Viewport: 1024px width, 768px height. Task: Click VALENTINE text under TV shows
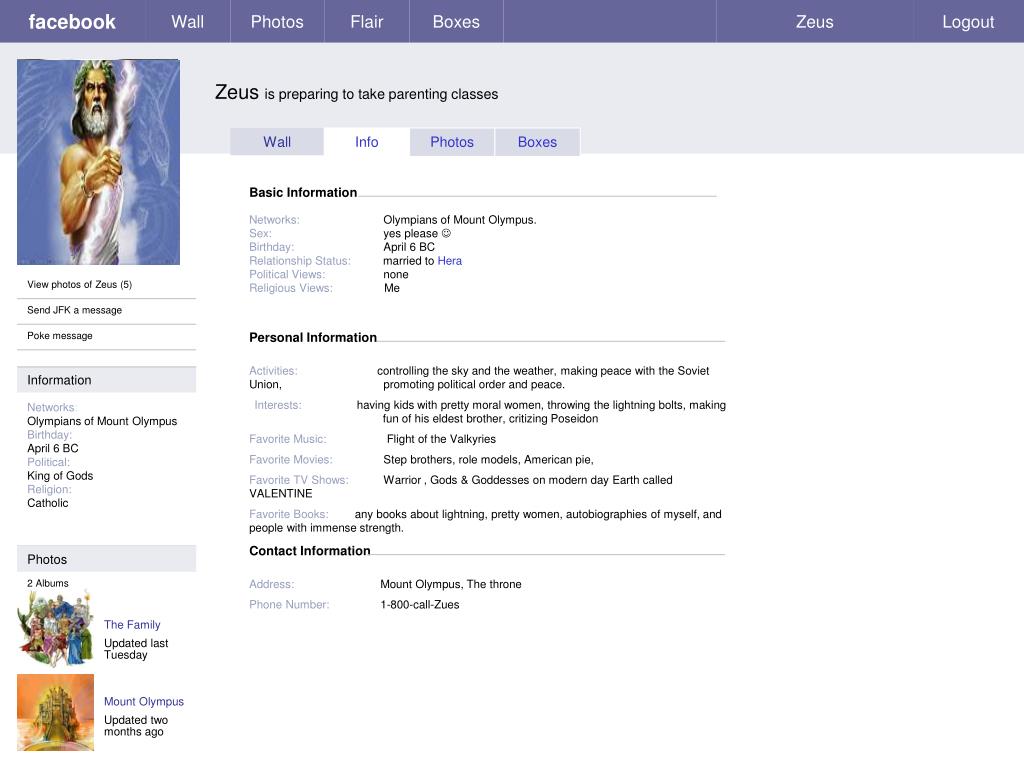[281, 494]
